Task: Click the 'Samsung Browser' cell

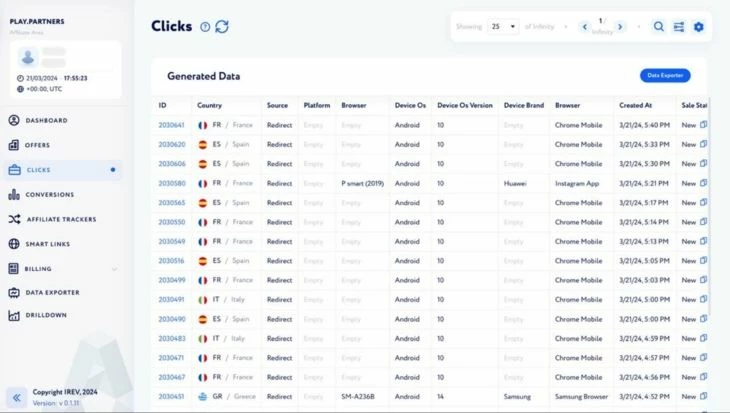Action: [x=581, y=397]
